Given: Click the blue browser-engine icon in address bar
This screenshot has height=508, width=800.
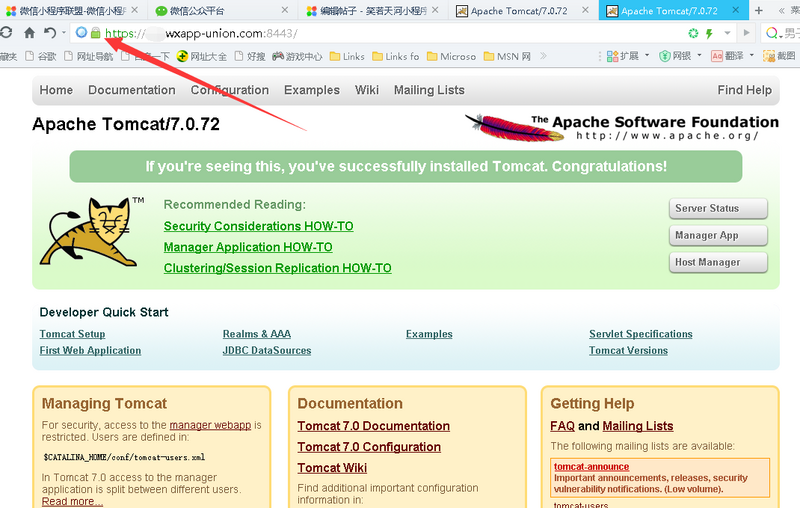Looking at the screenshot, I should [x=81, y=33].
